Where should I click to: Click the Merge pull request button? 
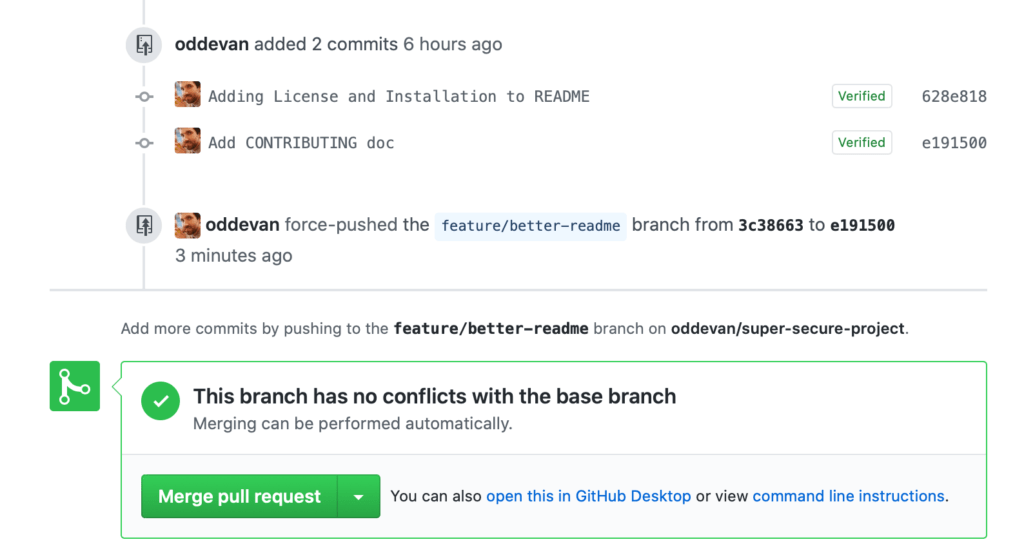pyautogui.click(x=239, y=497)
